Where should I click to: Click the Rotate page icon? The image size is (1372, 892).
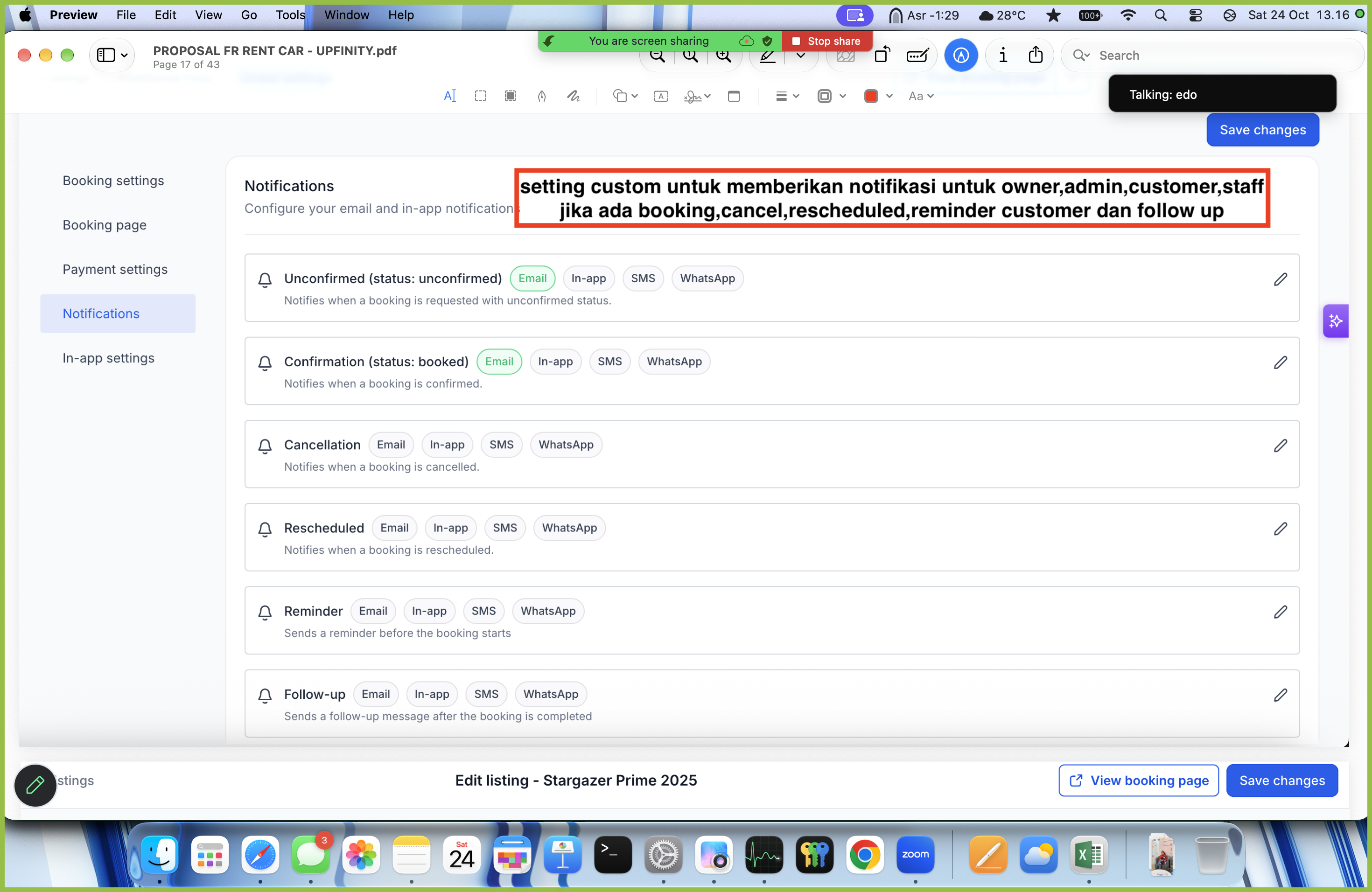coord(882,55)
